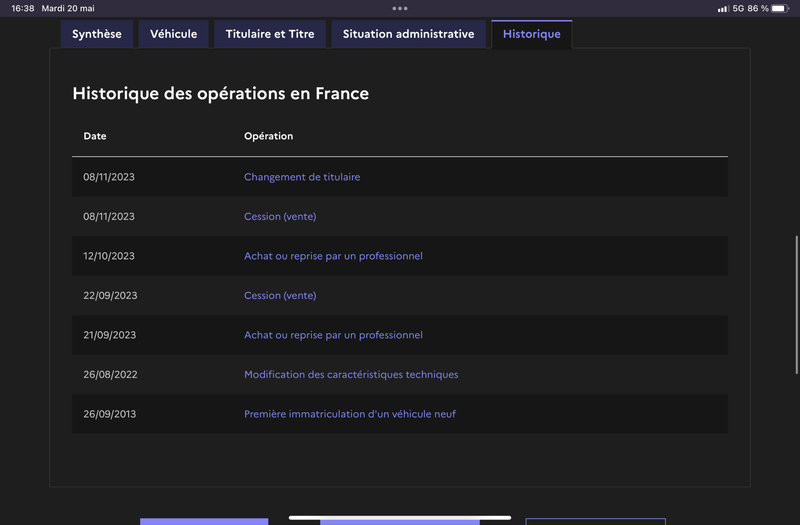Tap the battery icon in status bar

pyautogui.click(x=780, y=8)
